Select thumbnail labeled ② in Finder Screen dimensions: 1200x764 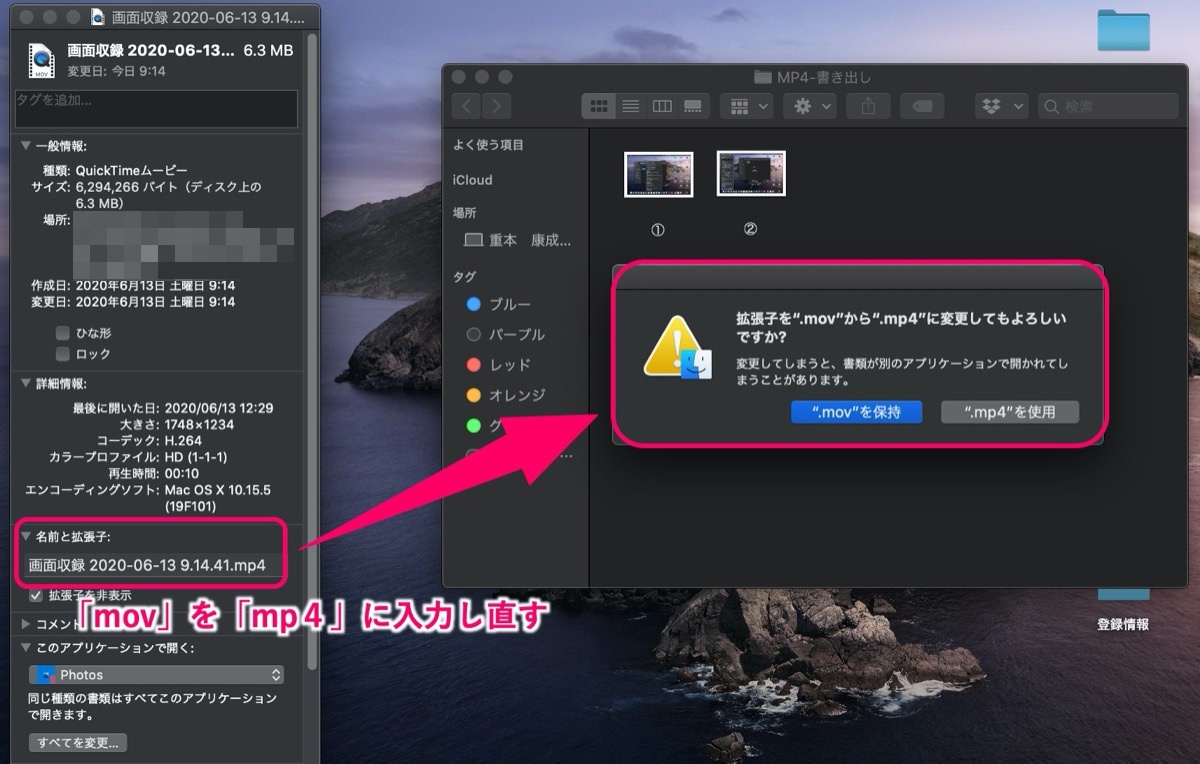[x=751, y=174]
